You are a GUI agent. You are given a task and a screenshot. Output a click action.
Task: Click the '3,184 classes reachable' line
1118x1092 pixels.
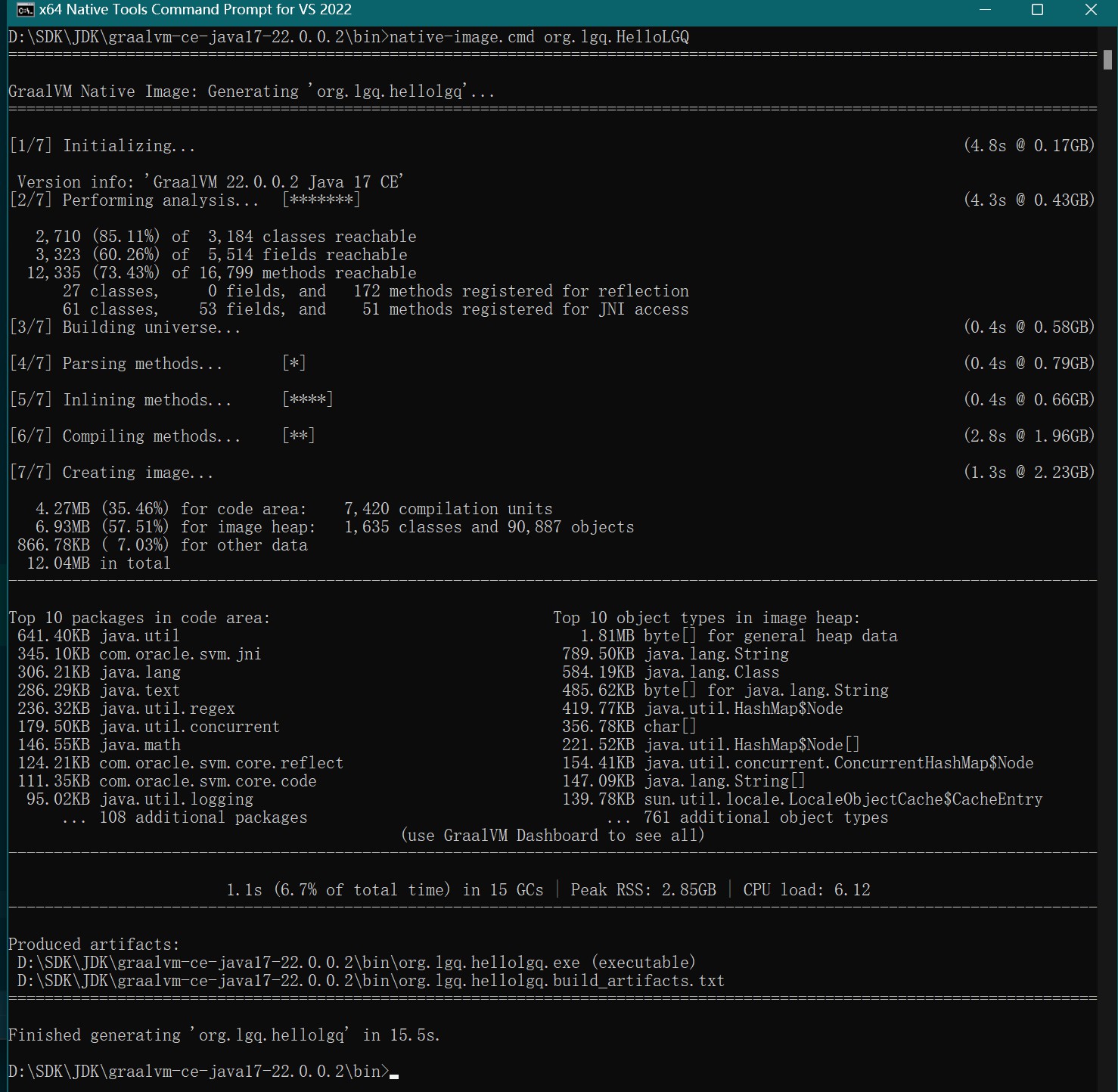225,237
